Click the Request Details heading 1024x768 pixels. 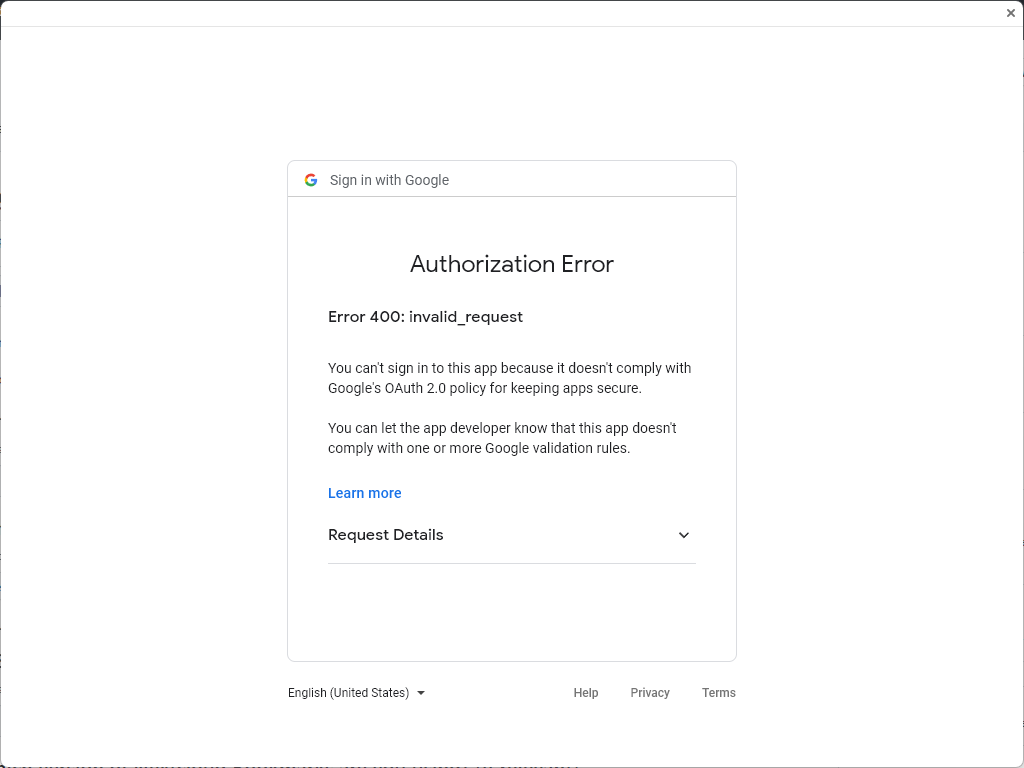coord(385,535)
